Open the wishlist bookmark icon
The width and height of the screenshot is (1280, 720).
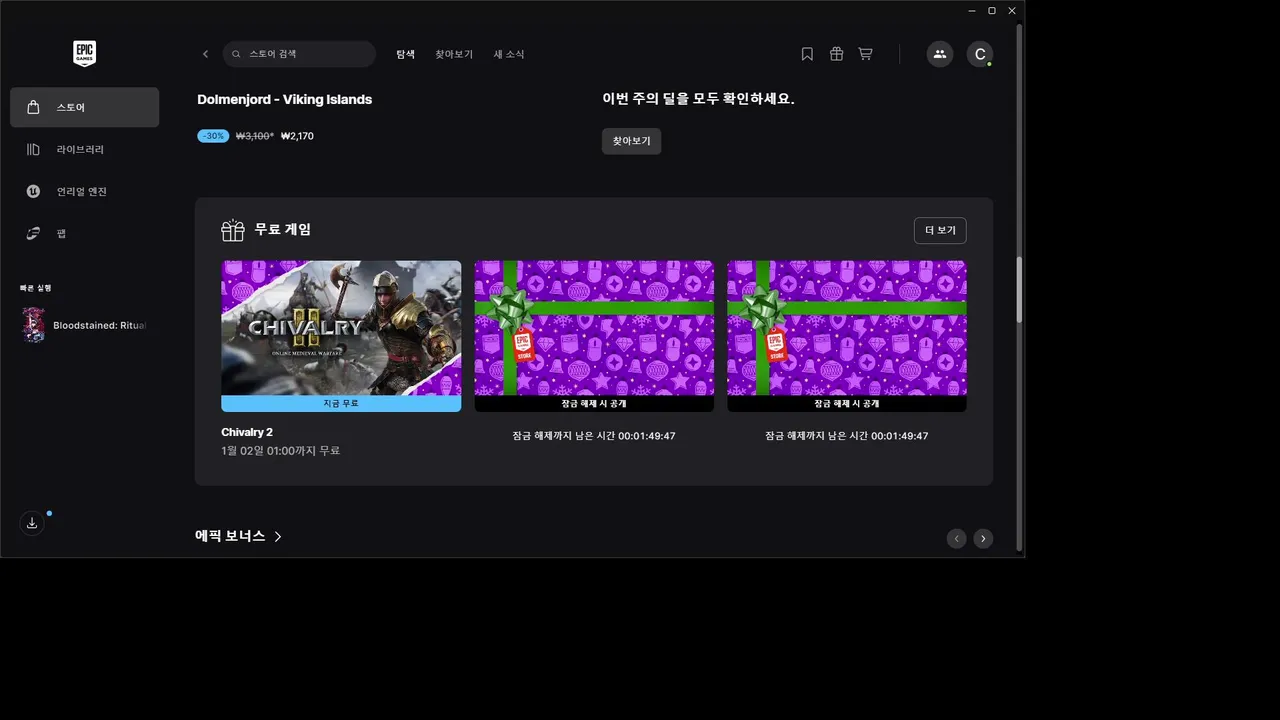[x=807, y=54]
